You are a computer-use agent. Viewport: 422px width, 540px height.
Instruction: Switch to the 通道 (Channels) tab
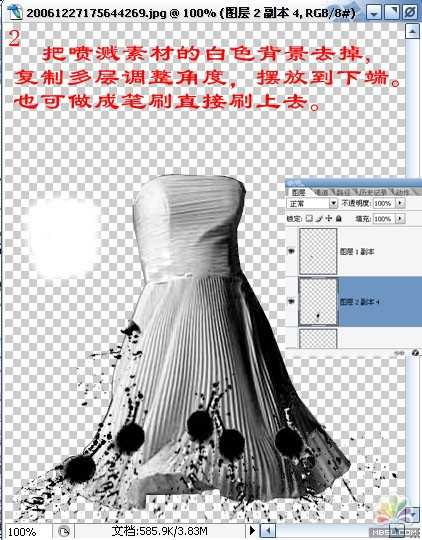pos(321,192)
